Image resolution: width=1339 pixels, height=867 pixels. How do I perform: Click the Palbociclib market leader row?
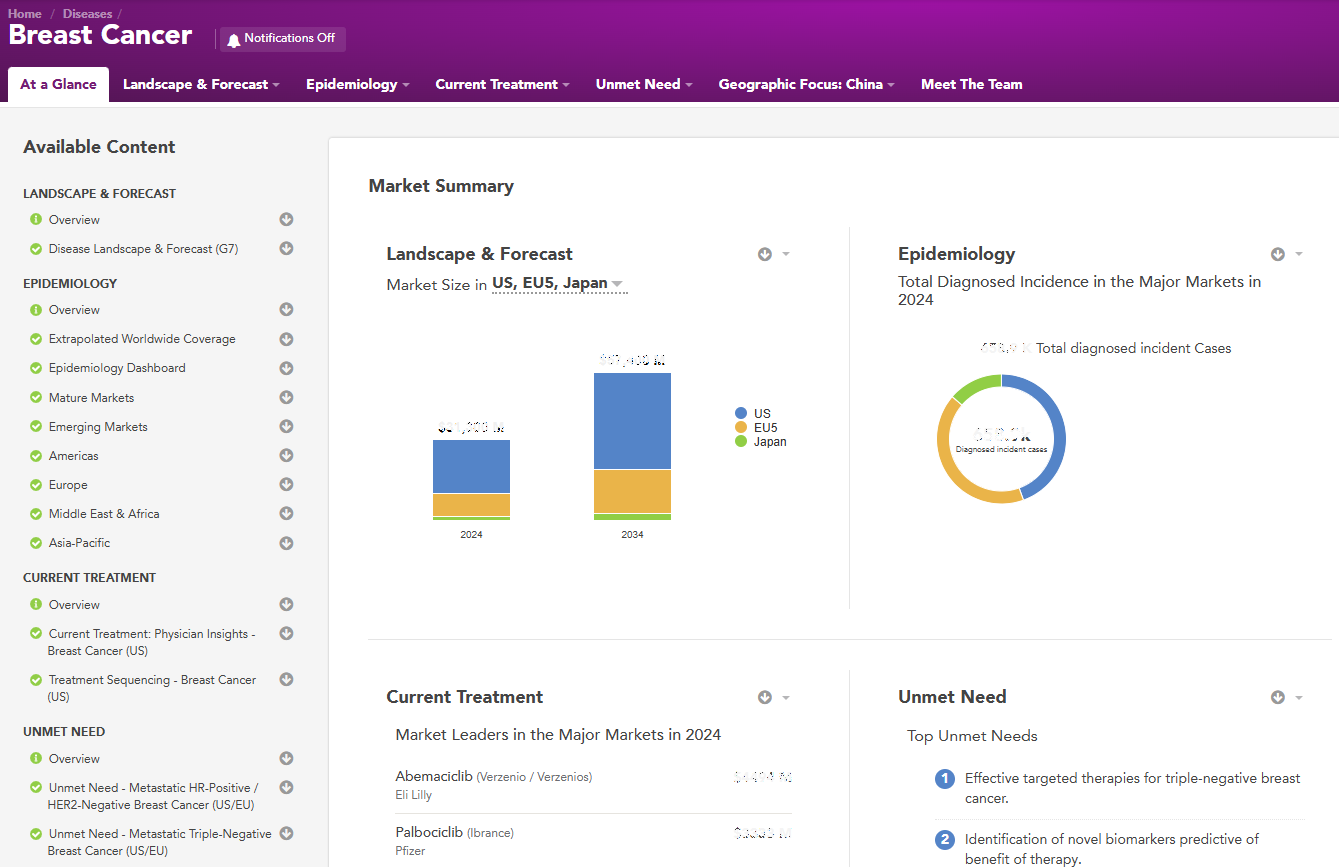(x=593, y=841)
